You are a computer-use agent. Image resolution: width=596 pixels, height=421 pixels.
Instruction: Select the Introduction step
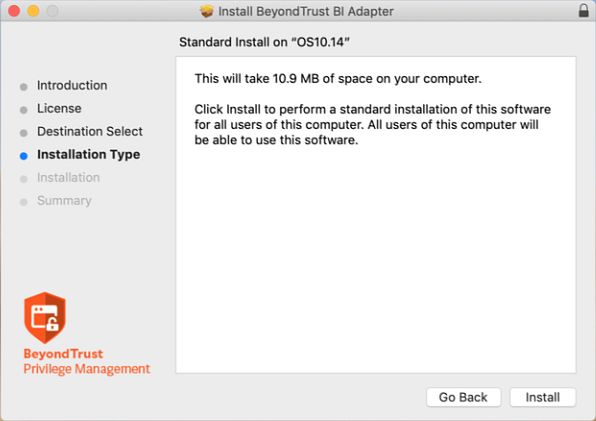pos(72,85)
